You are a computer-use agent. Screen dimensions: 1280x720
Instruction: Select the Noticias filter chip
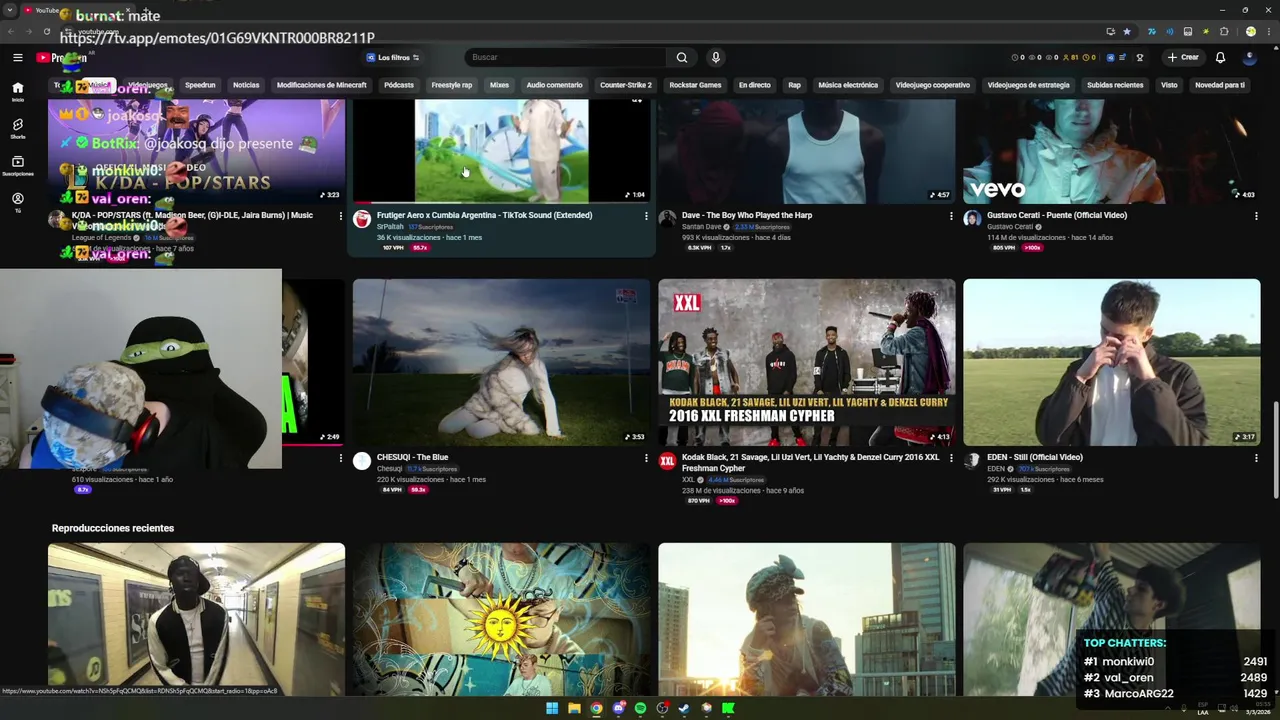coord(246,85)
